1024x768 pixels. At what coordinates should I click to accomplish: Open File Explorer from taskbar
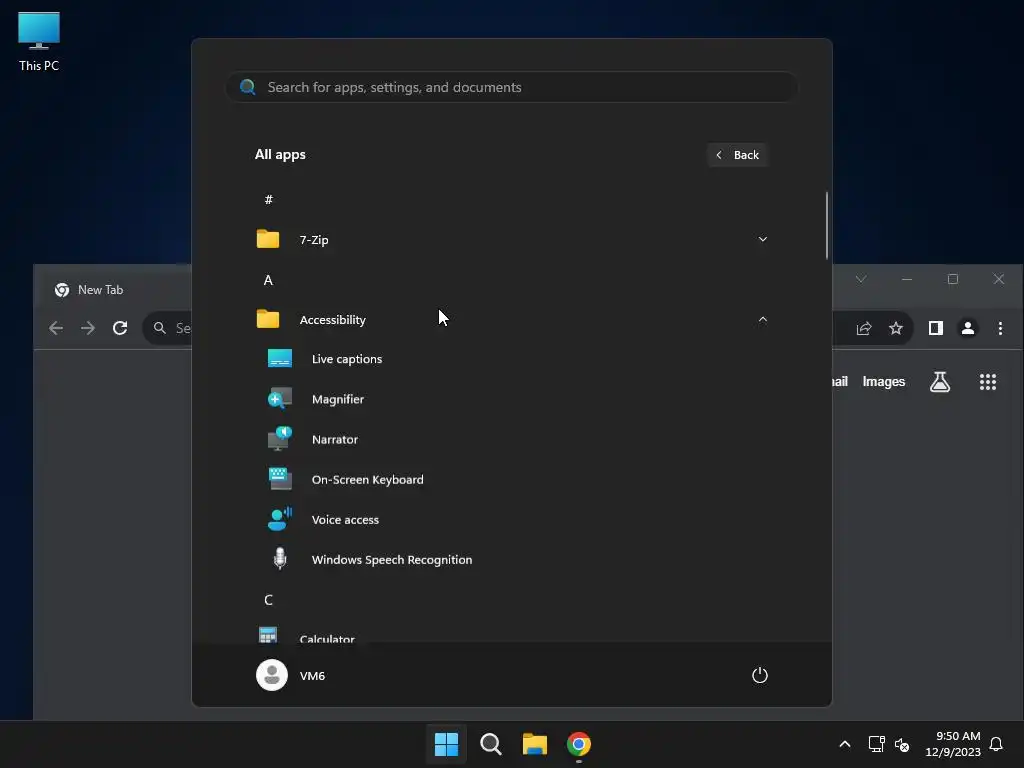pos(535,744)
